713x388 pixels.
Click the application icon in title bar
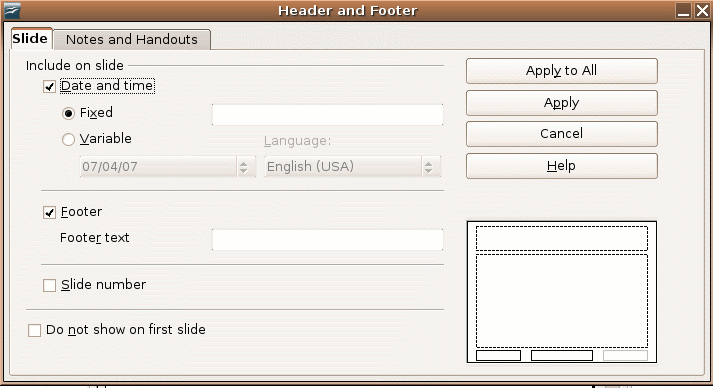(x=12, y=10)
